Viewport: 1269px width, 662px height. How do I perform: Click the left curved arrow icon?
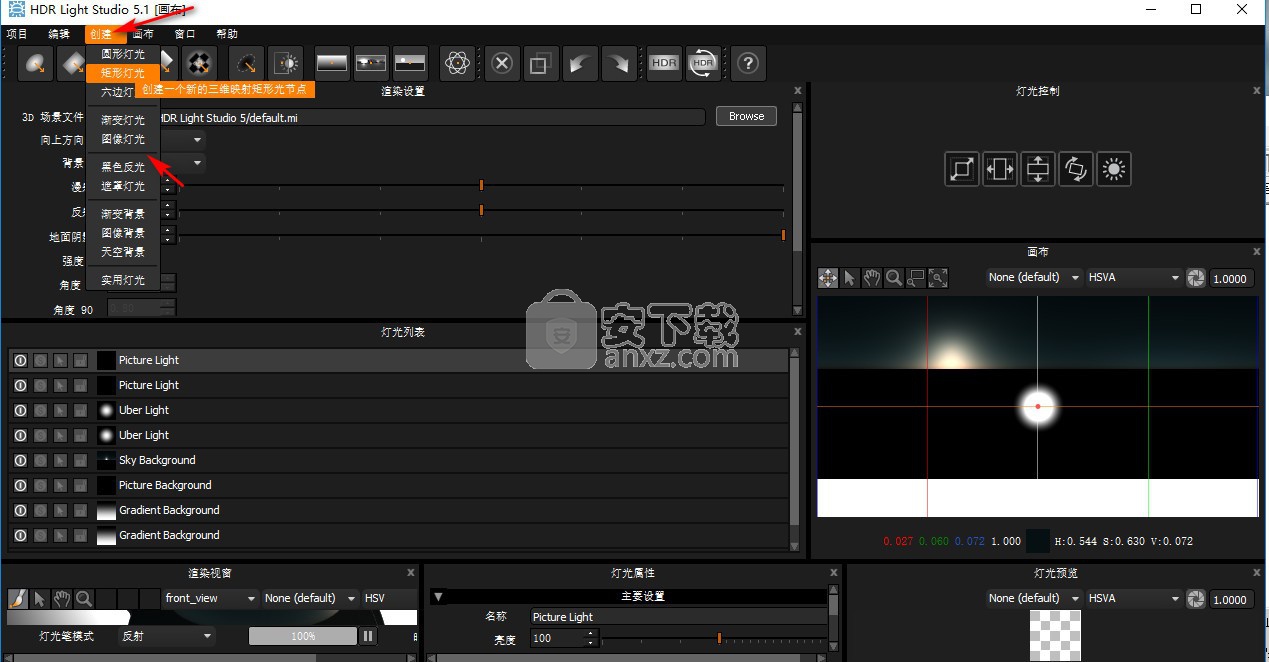(x=580, y=63)
